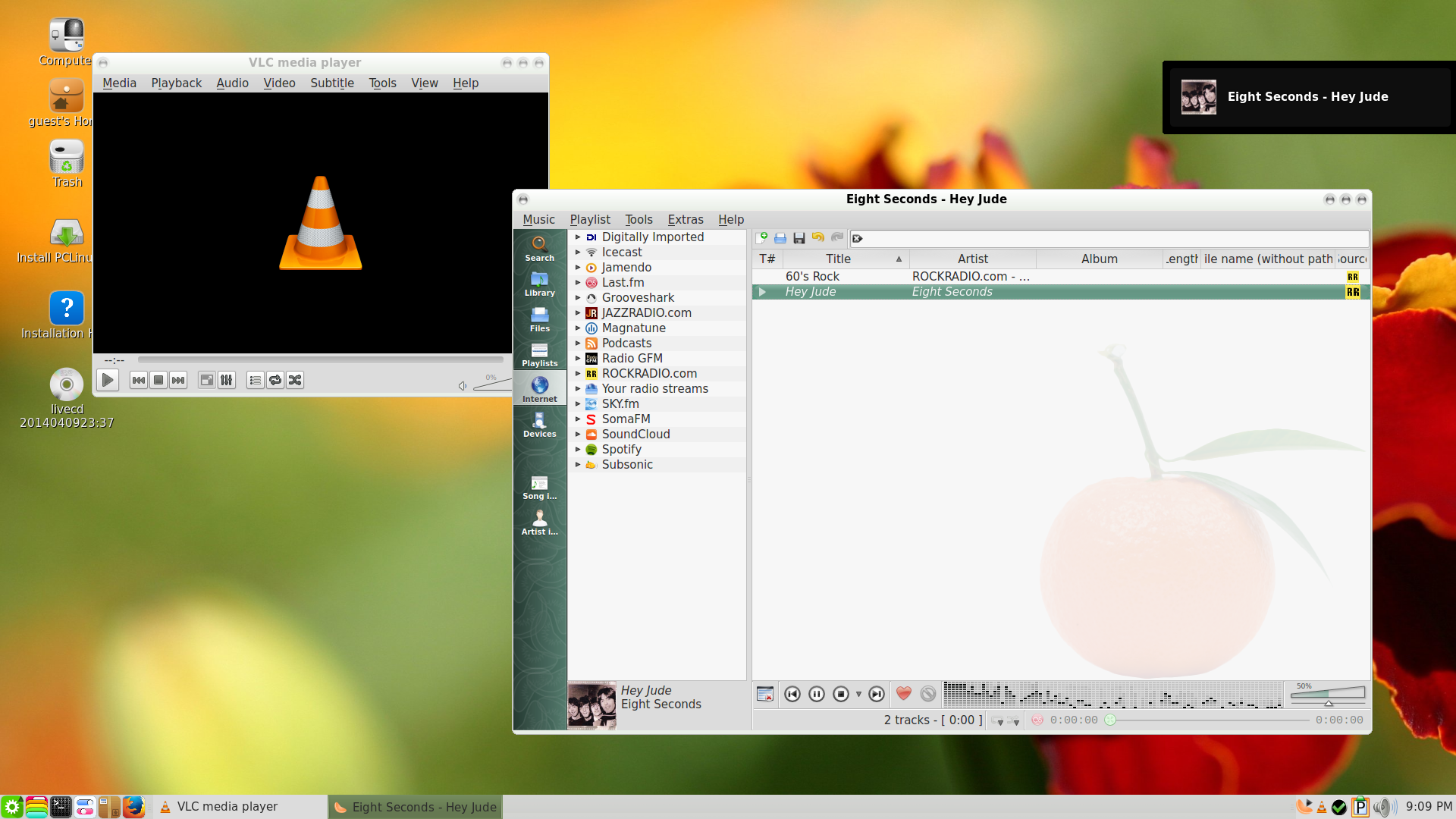
Task: Open the Extras menu in Clementine
Action: (x=685, y=219)
